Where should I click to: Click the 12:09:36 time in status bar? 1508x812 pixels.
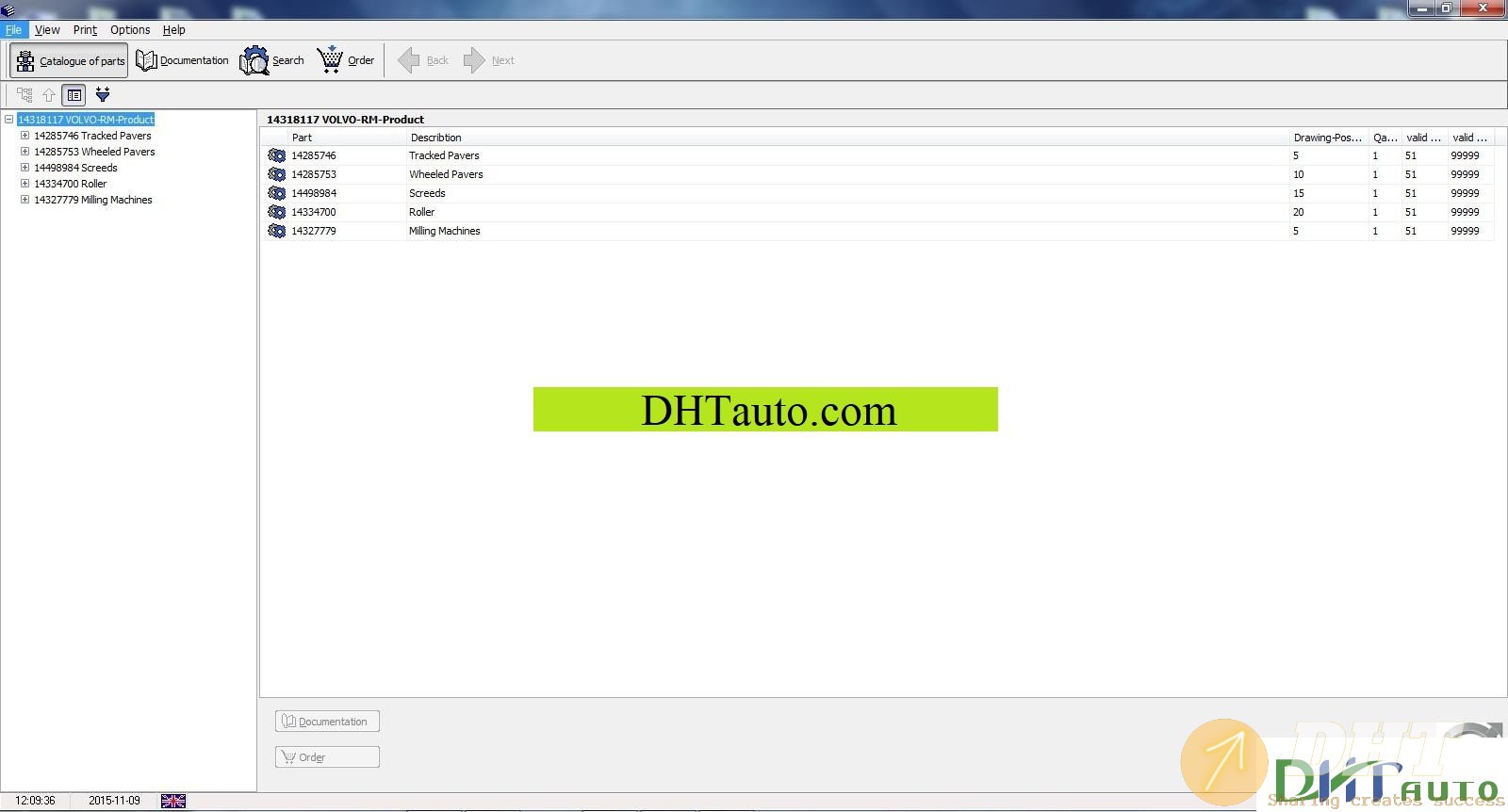(35, 801)
